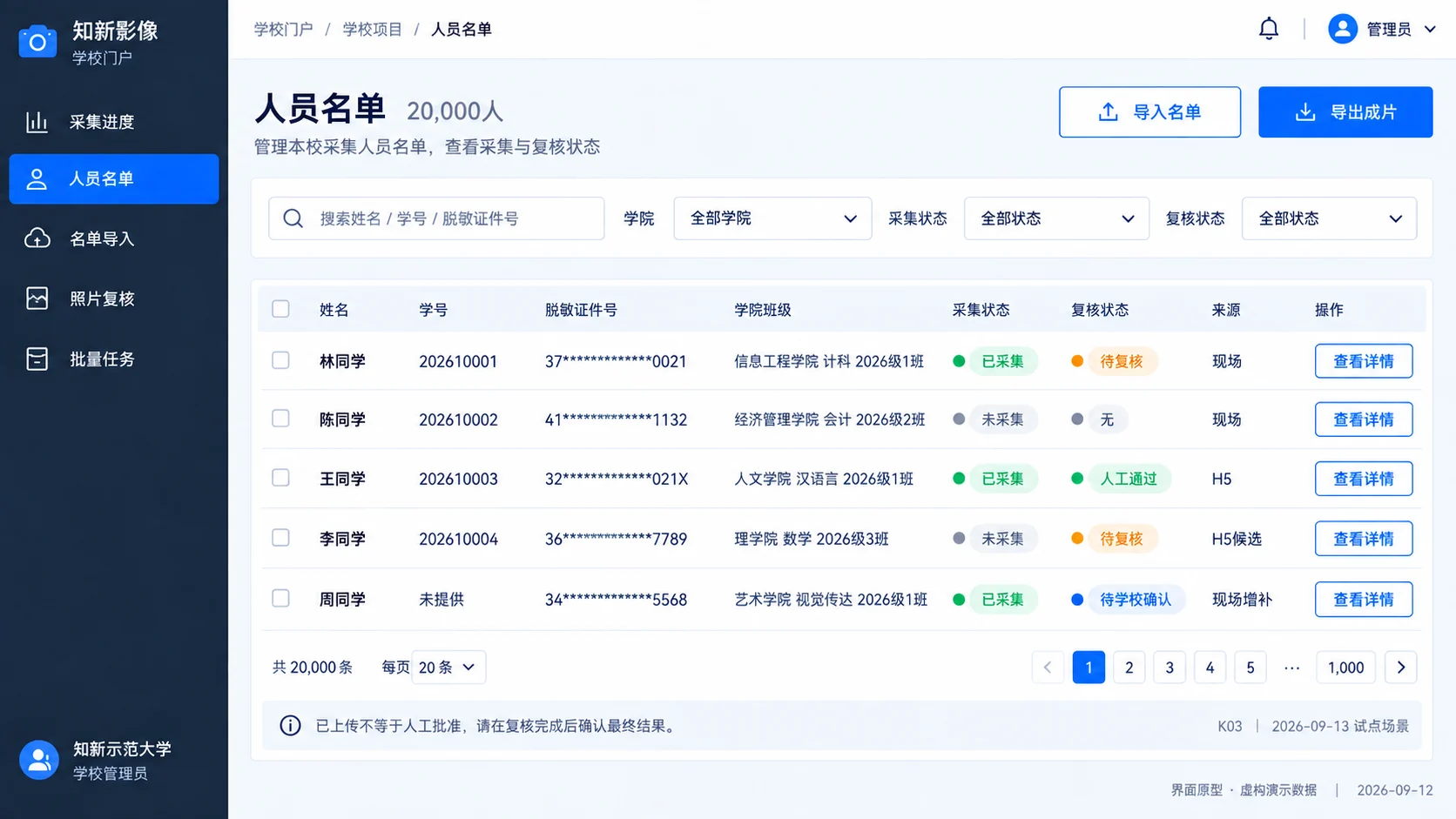Open the 每页 20 条 page size dropdown

(x=448, y=668)
